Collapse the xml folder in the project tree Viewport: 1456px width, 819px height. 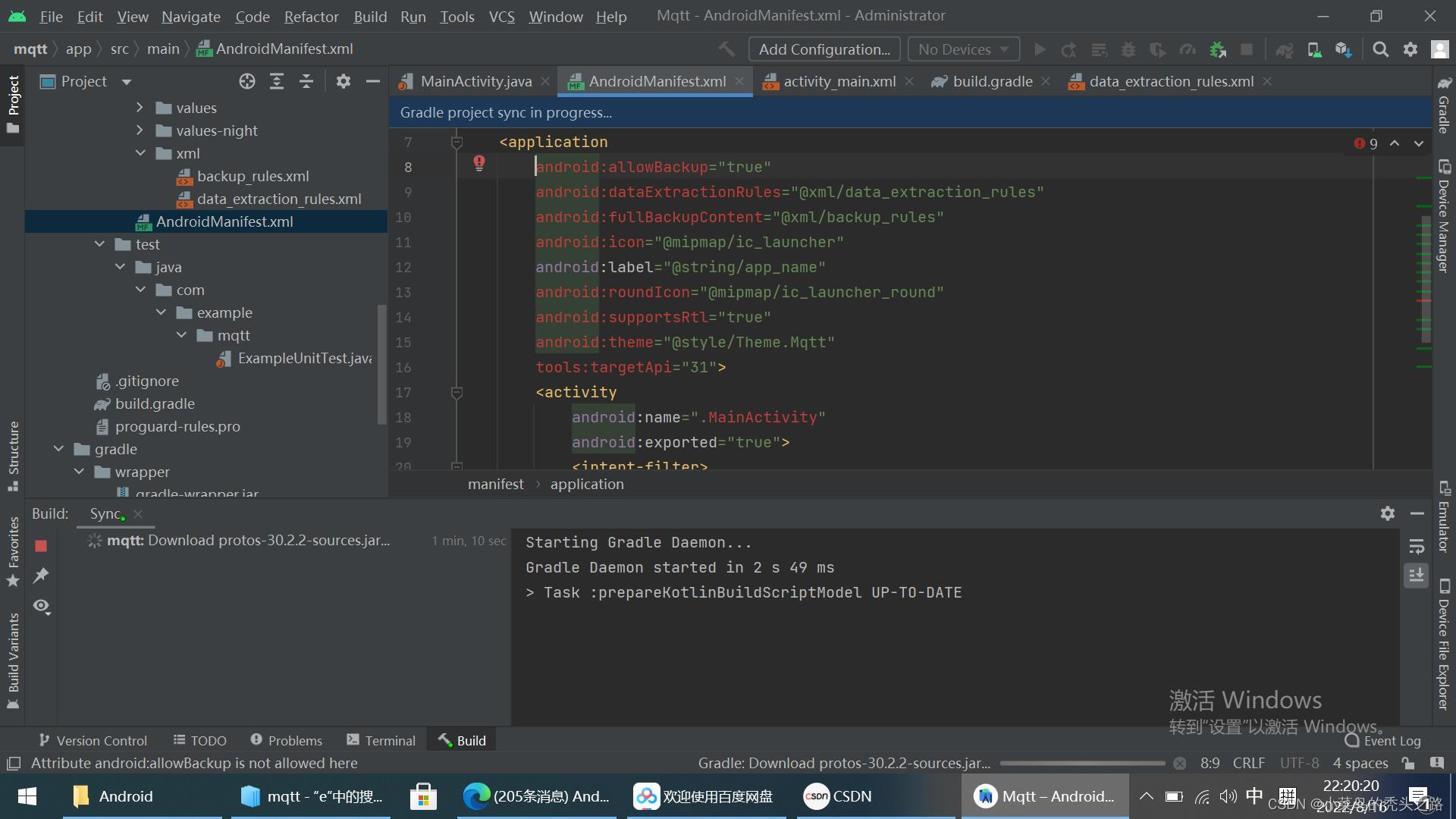140,153
